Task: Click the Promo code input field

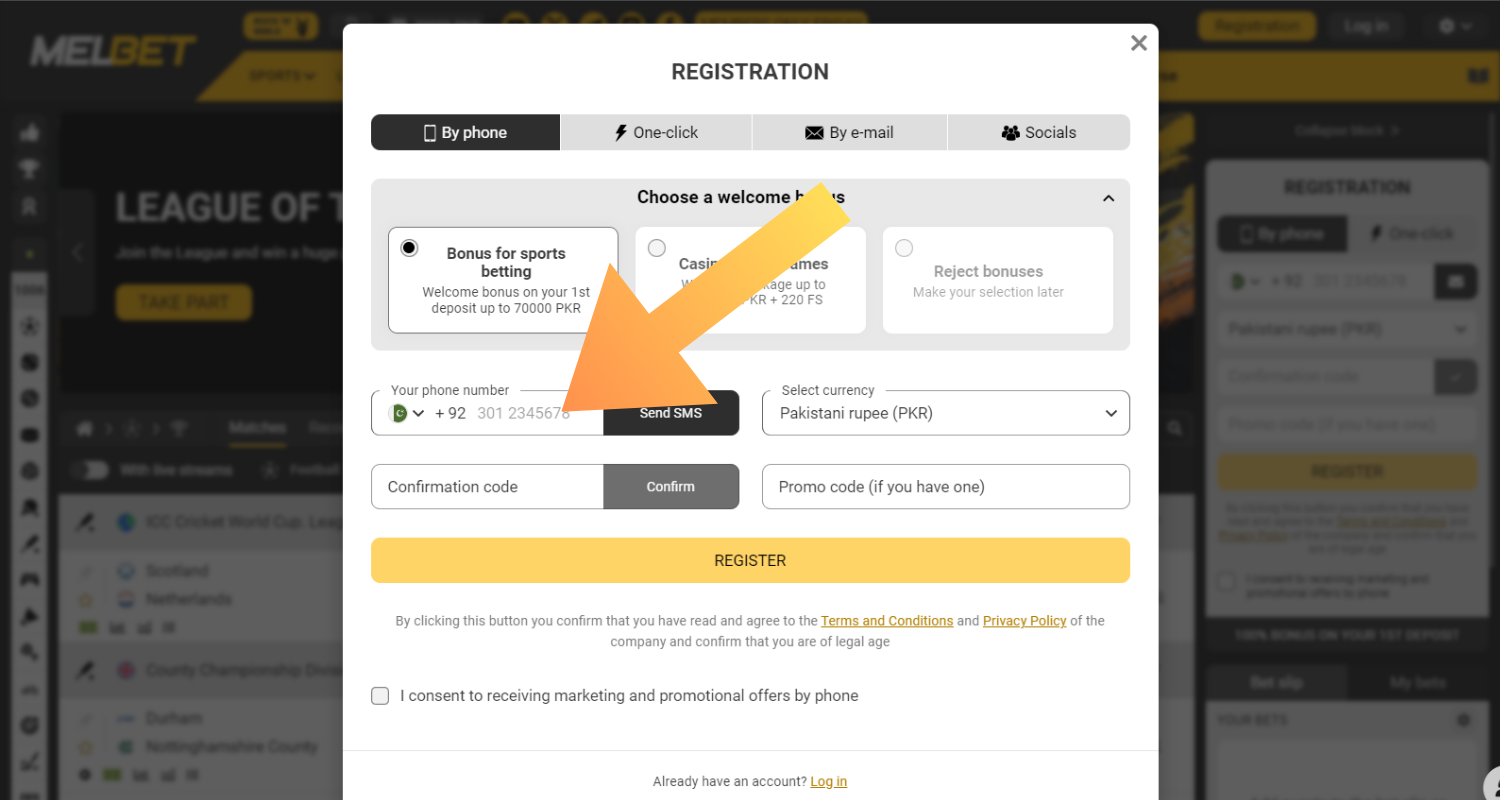Action: 945,487
